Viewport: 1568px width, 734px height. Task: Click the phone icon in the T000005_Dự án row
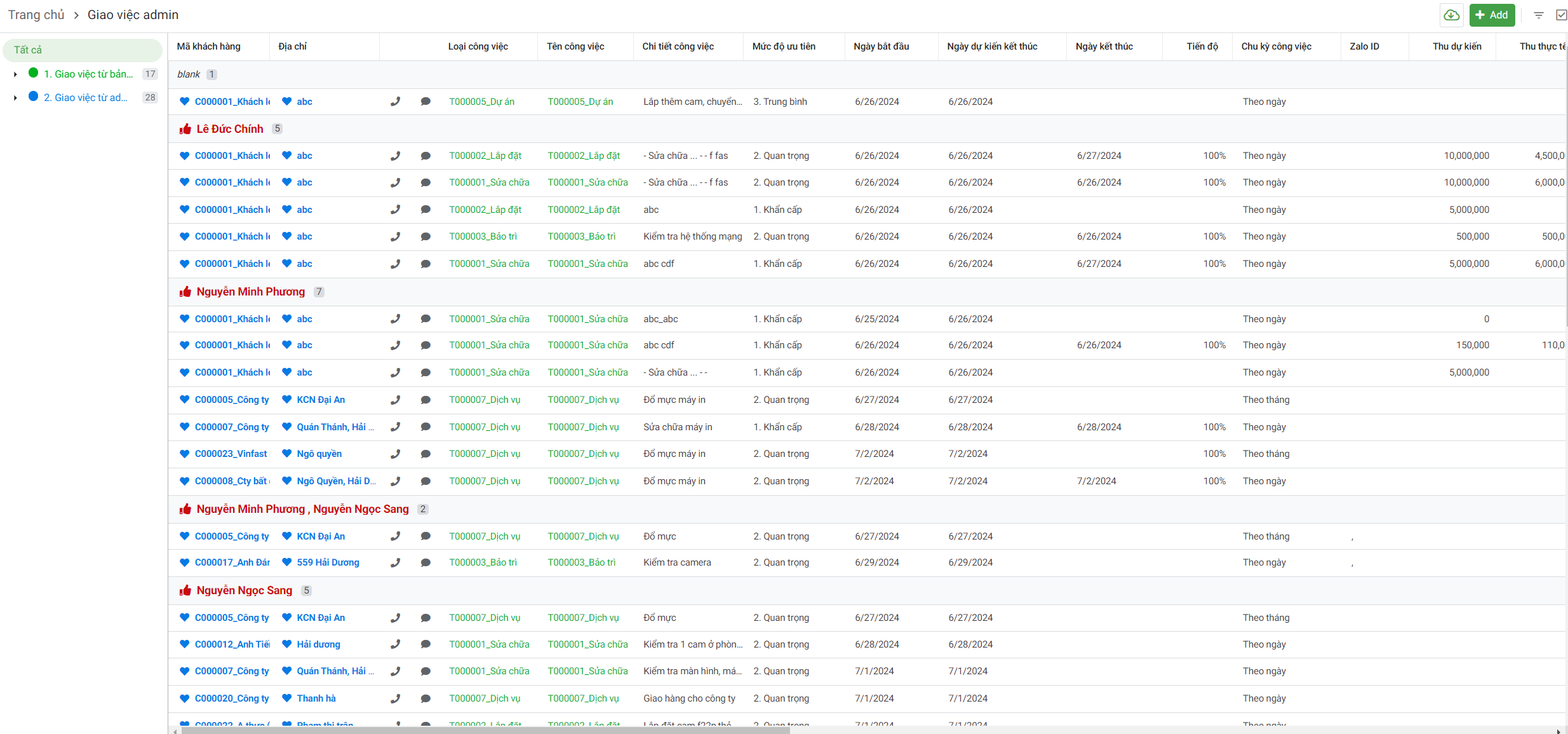pos(395,102)
